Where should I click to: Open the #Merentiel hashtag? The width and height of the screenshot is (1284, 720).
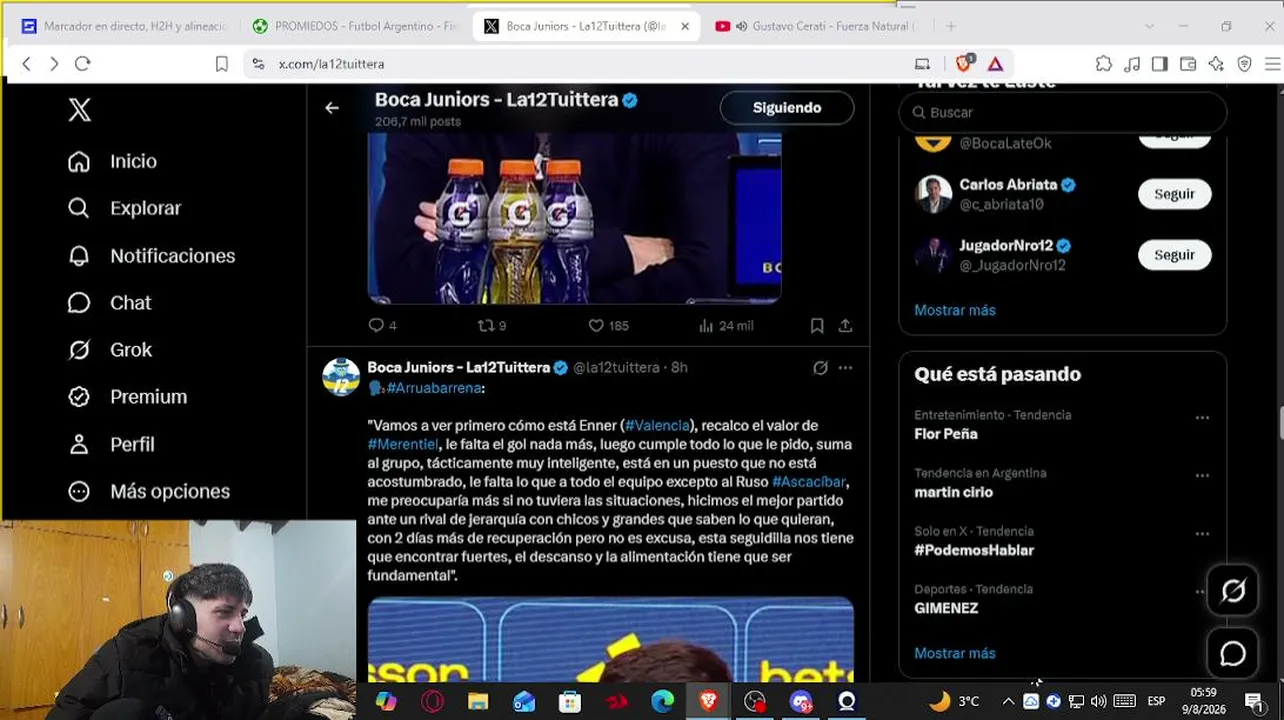[x=403, y=444]
